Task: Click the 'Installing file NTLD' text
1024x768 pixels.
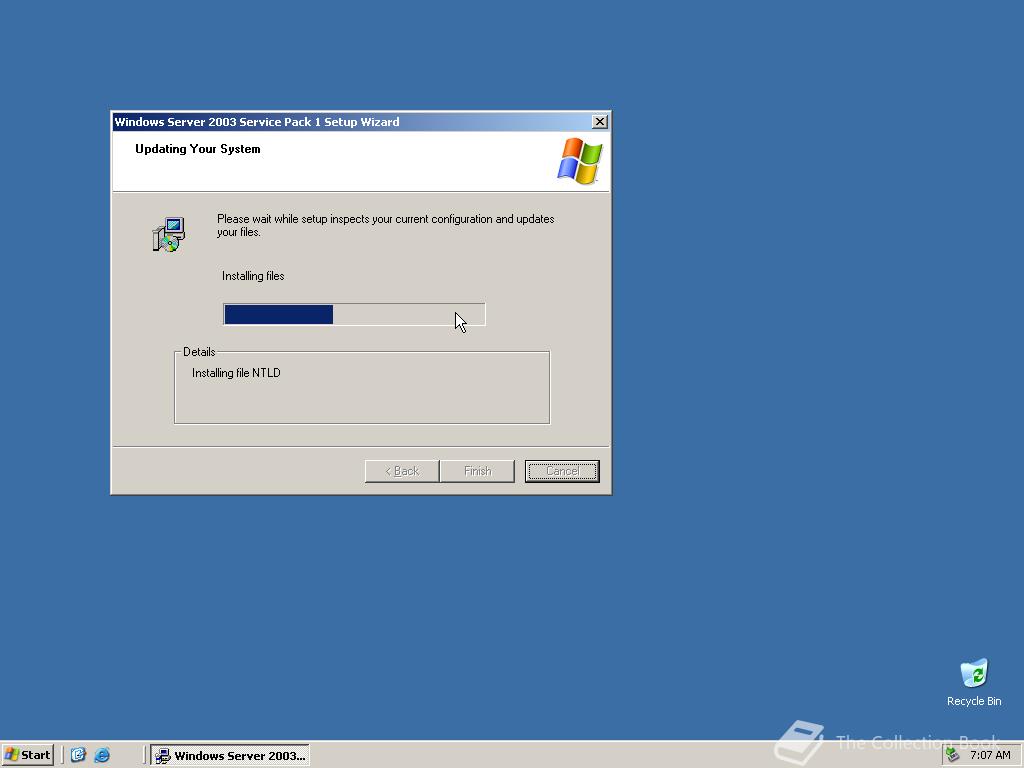Action: coord(236,373)
